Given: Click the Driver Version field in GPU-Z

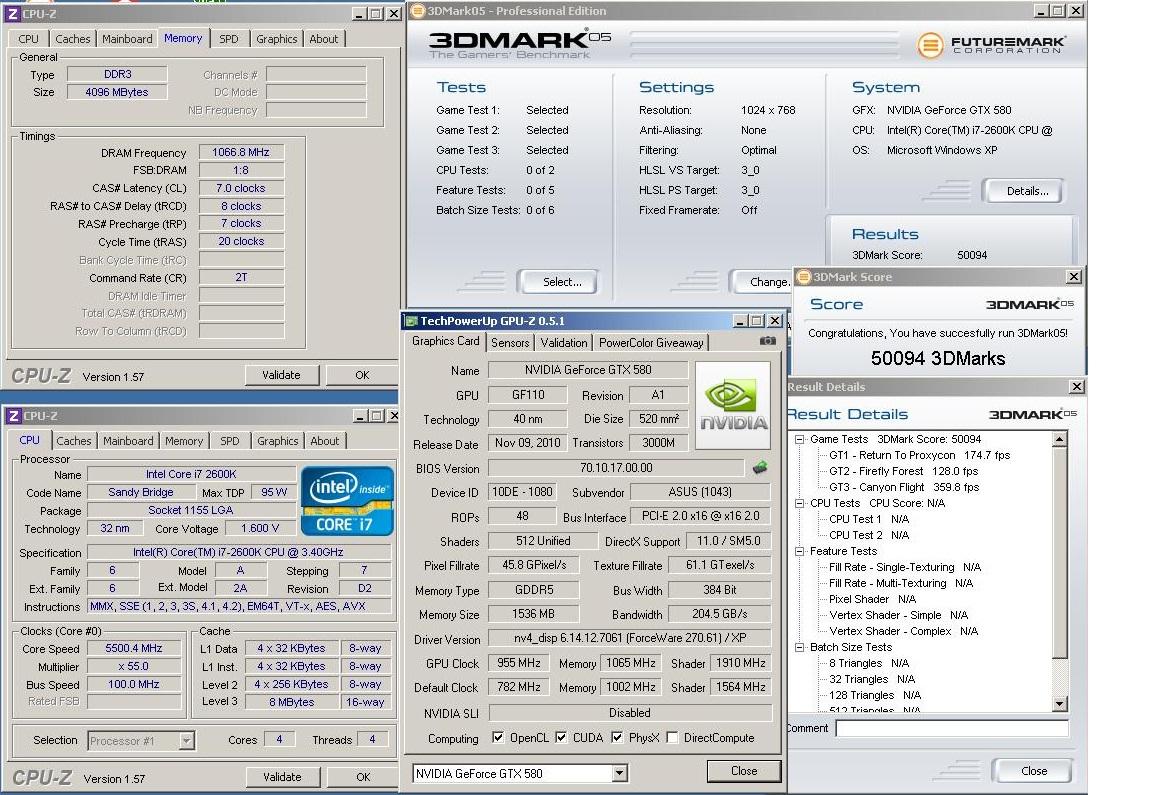Looking at the screenshot, I should [x=630, y=638].
